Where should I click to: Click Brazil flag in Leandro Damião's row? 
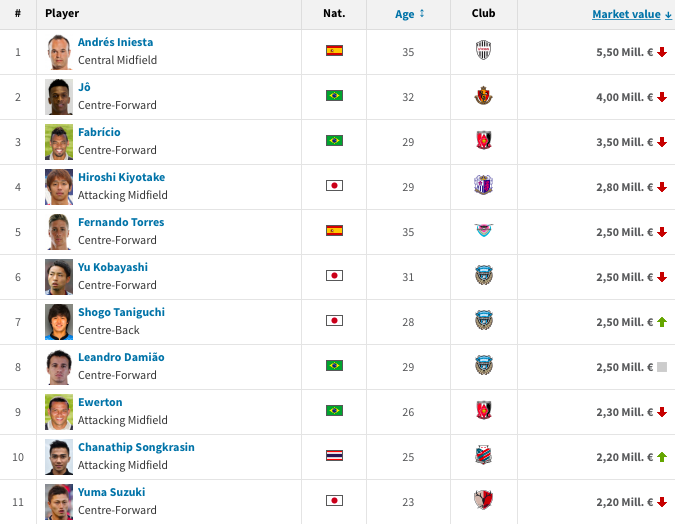334,366
